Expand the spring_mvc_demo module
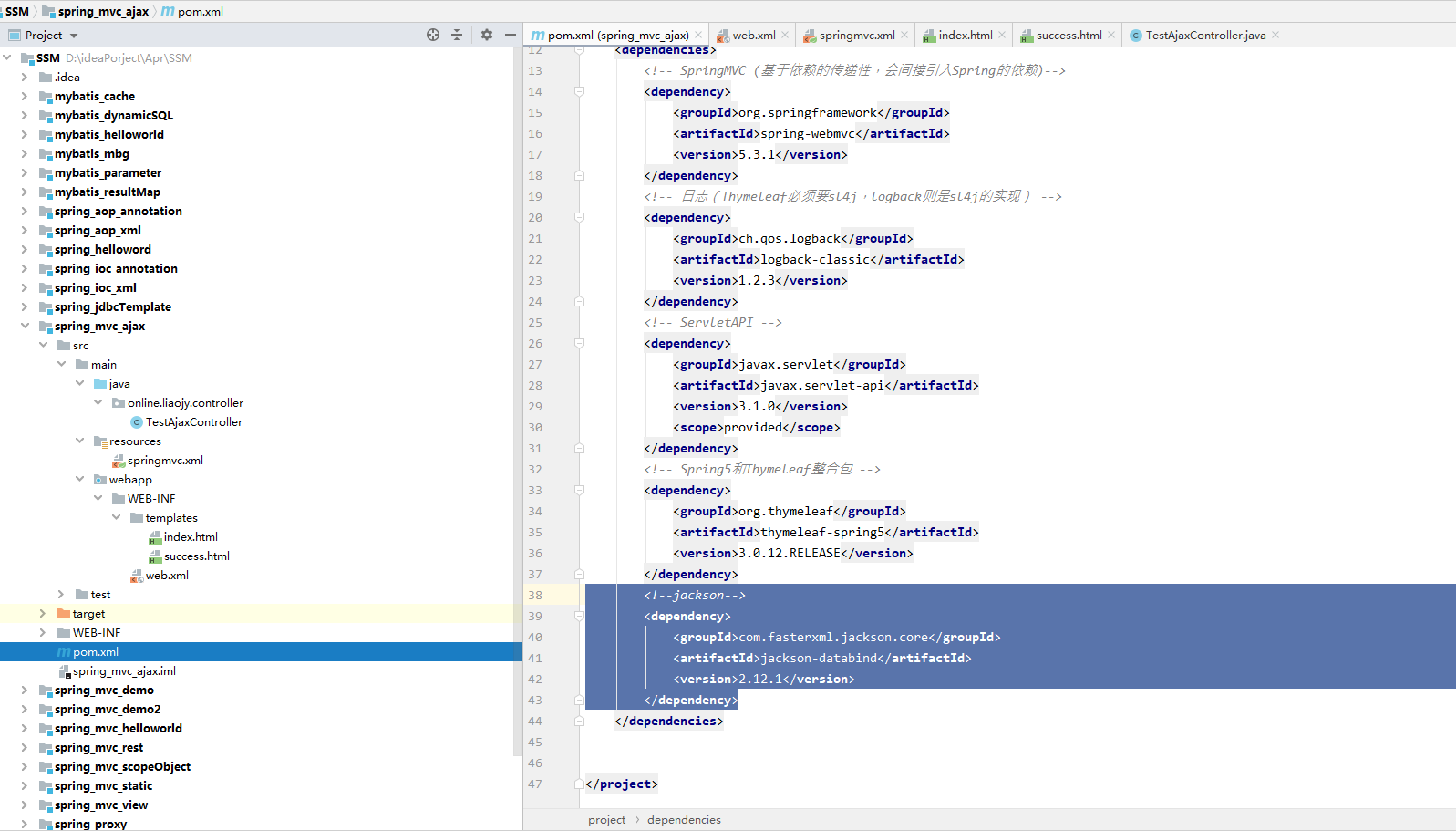Image resolution: width=1456 pixels, height=831 pixels. (25, 690)
